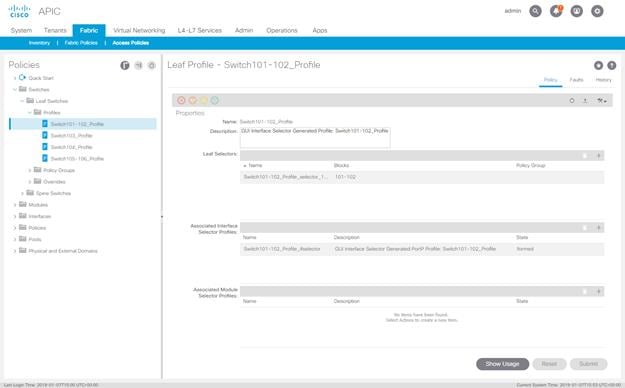Expand the Quick Start node
The height and width of the screenshot is (388, 625).
click(15, 78)
